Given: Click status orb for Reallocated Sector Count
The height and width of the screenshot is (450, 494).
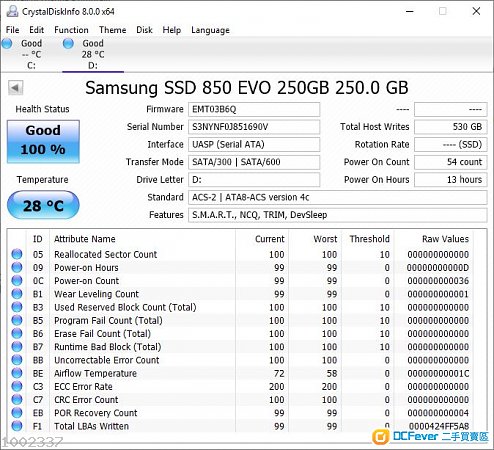Looking at the screenshot, I should pyautogui.click(x=17, y=254).
